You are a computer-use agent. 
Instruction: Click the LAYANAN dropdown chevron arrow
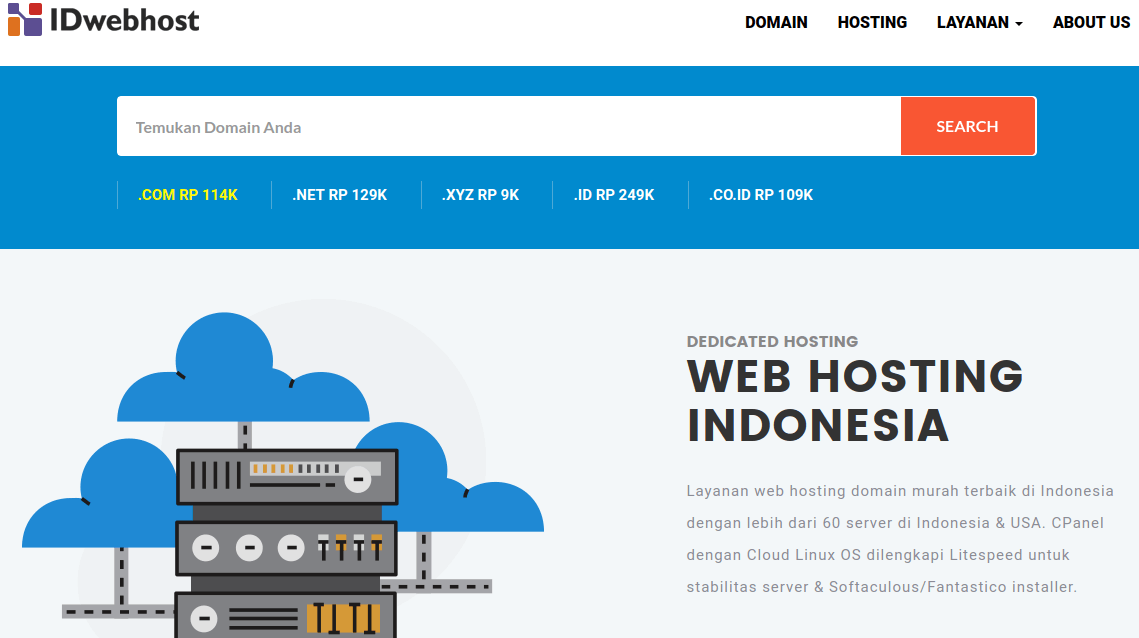[x=1018, y=24]
